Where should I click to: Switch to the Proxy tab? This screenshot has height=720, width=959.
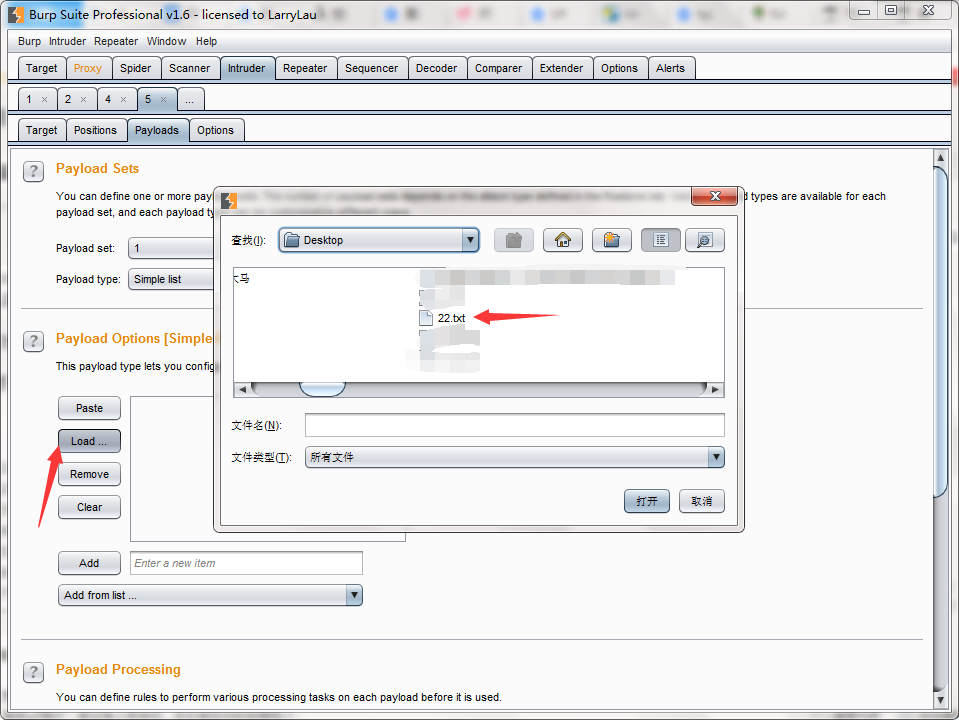pyautogui.click(x=87, y=69)
